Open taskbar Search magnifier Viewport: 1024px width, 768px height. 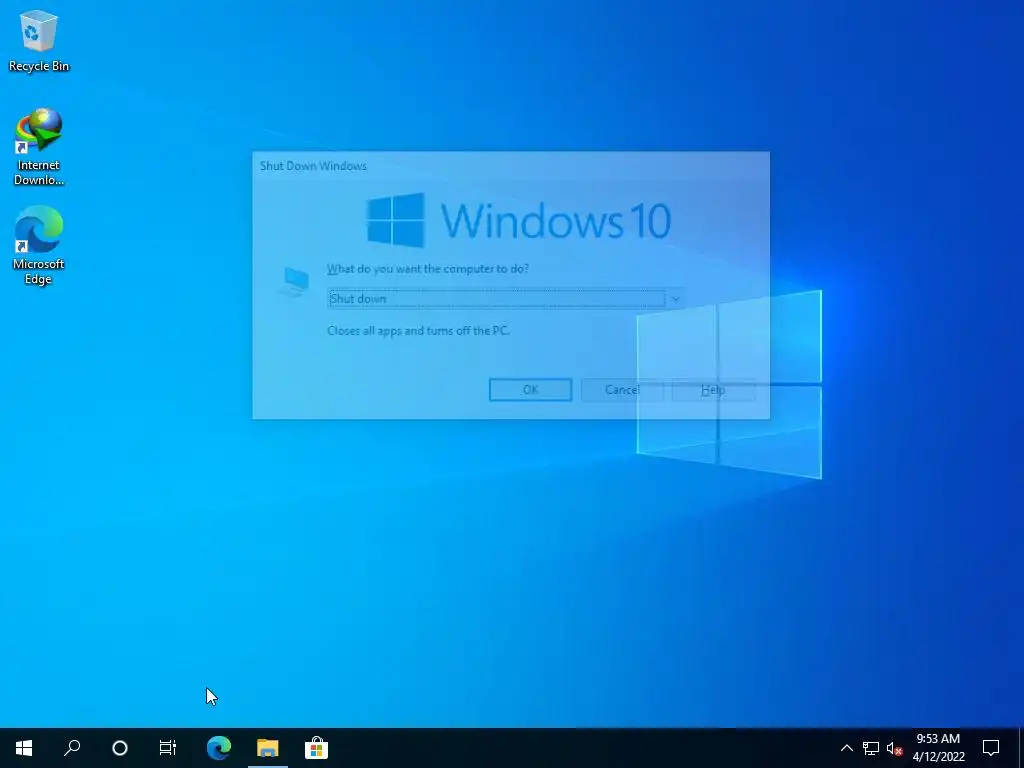[72, 748]
